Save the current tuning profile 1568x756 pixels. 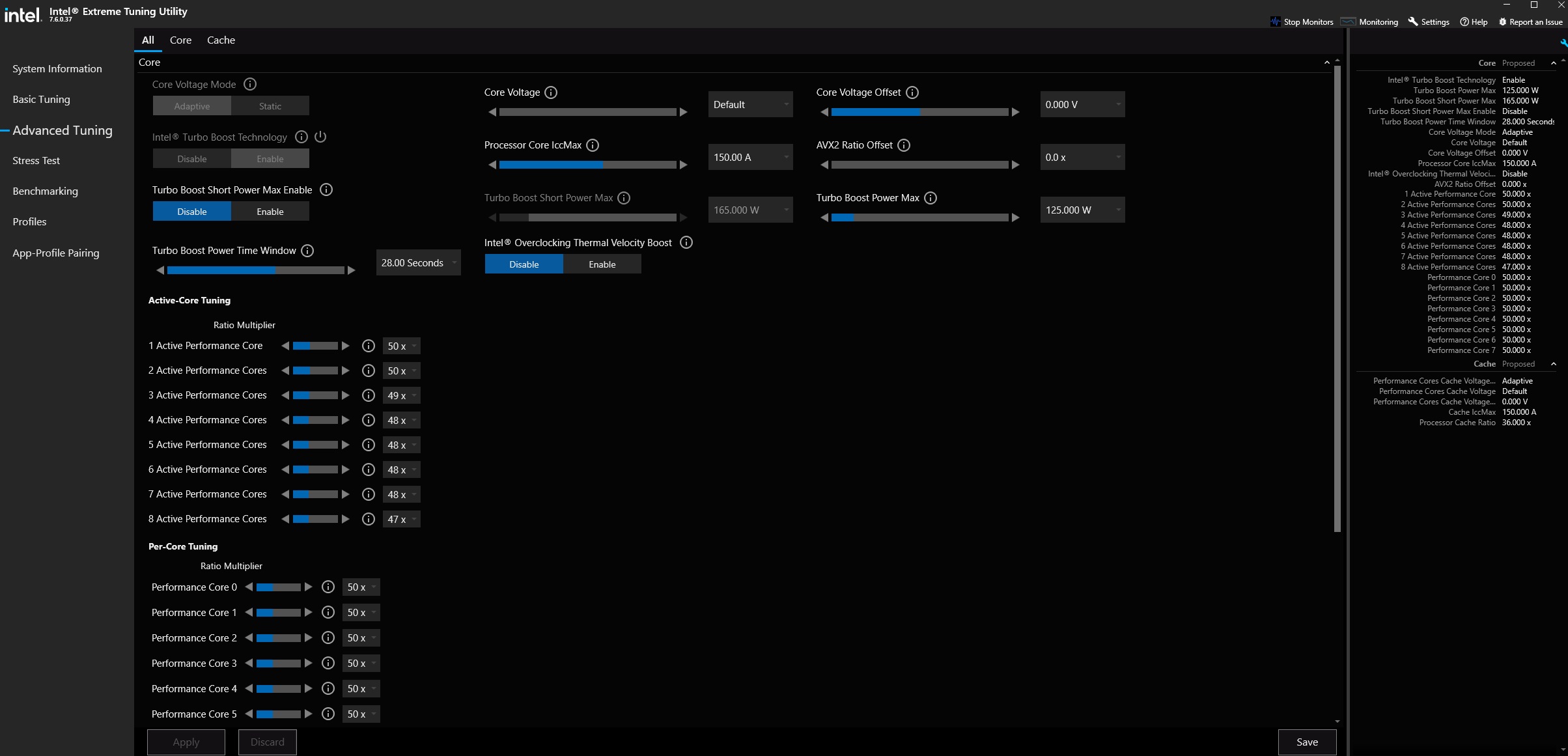[1307, 742]
